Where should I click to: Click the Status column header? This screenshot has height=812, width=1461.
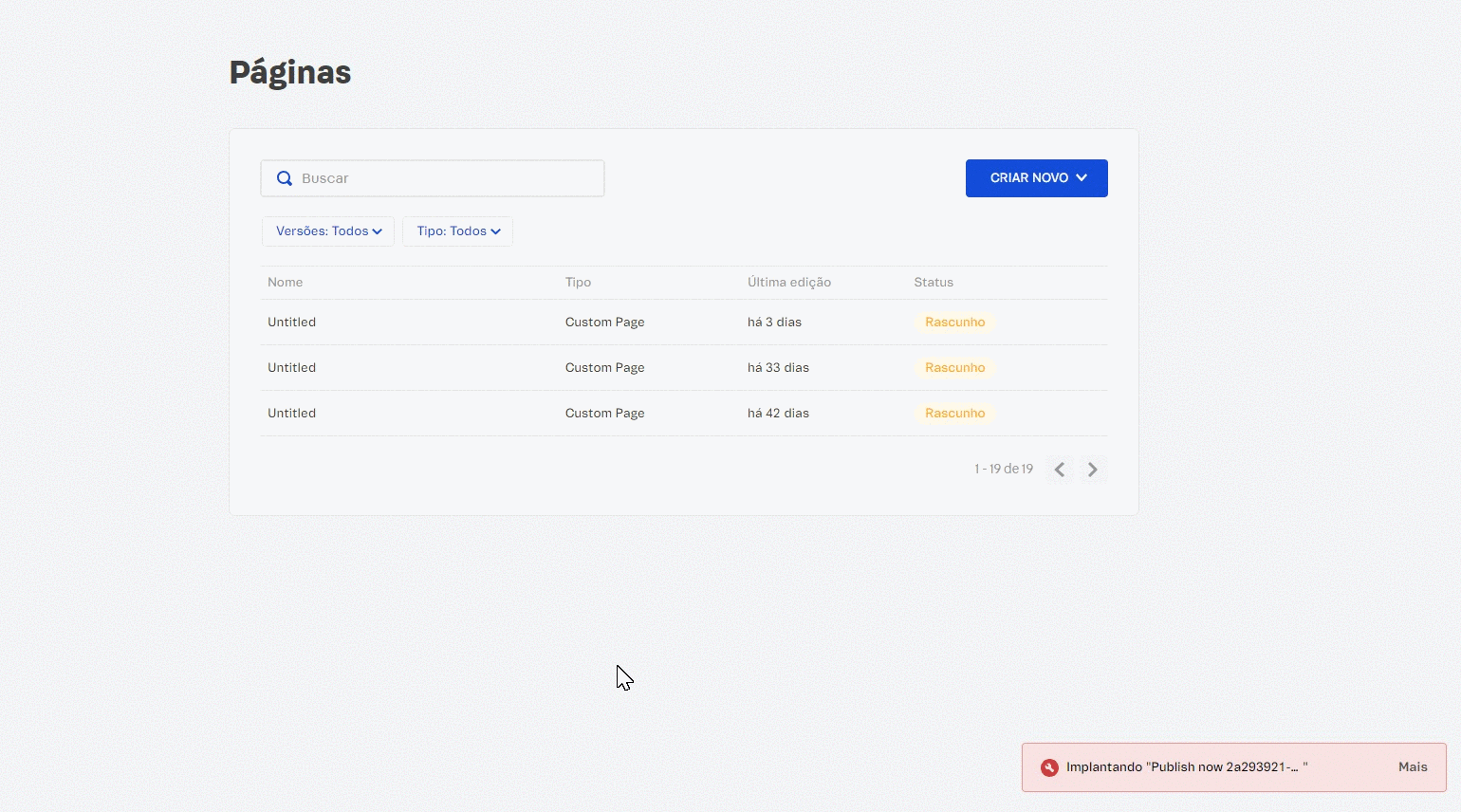point(933,282)
